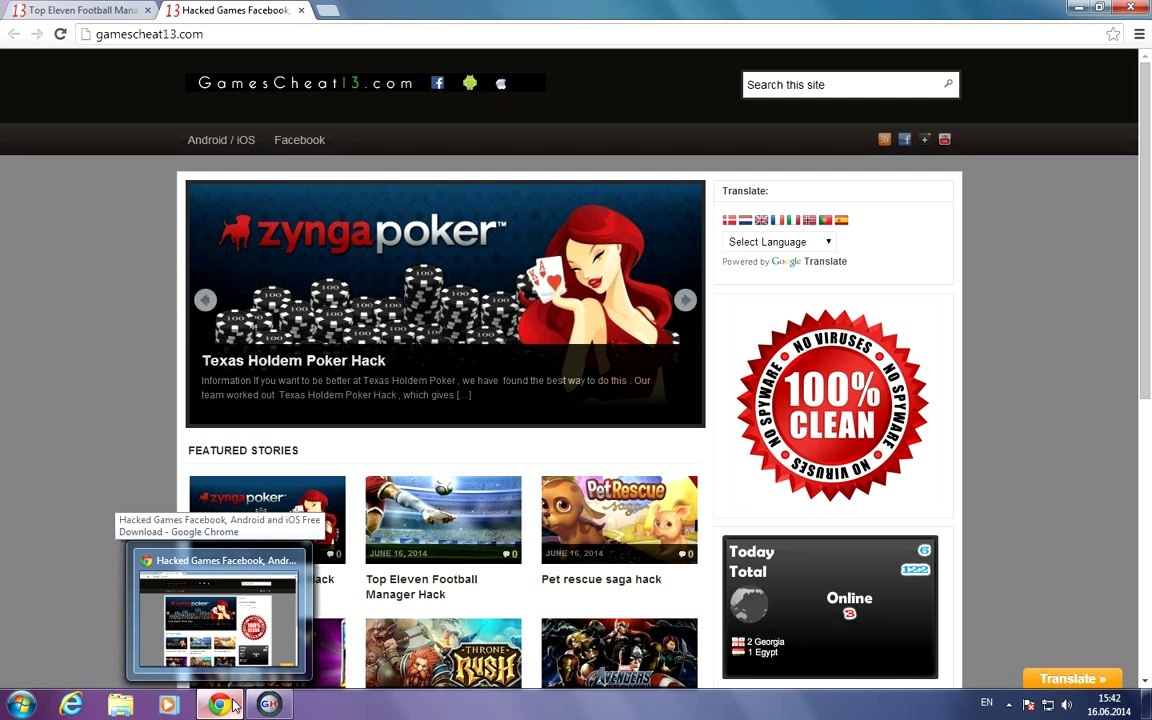Select the Portuguese flag translation

825,220
